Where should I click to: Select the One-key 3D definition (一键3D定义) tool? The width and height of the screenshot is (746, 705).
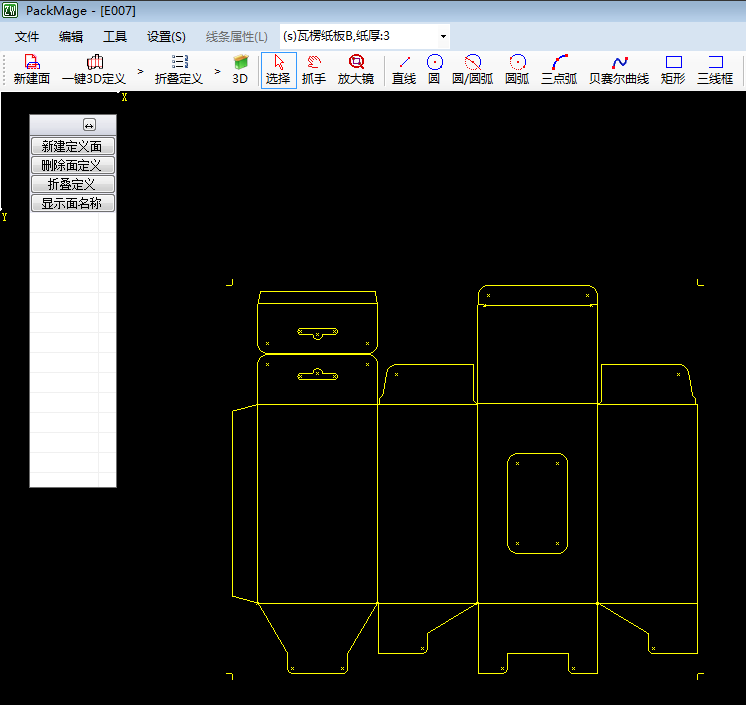click(x=94, y=70)
